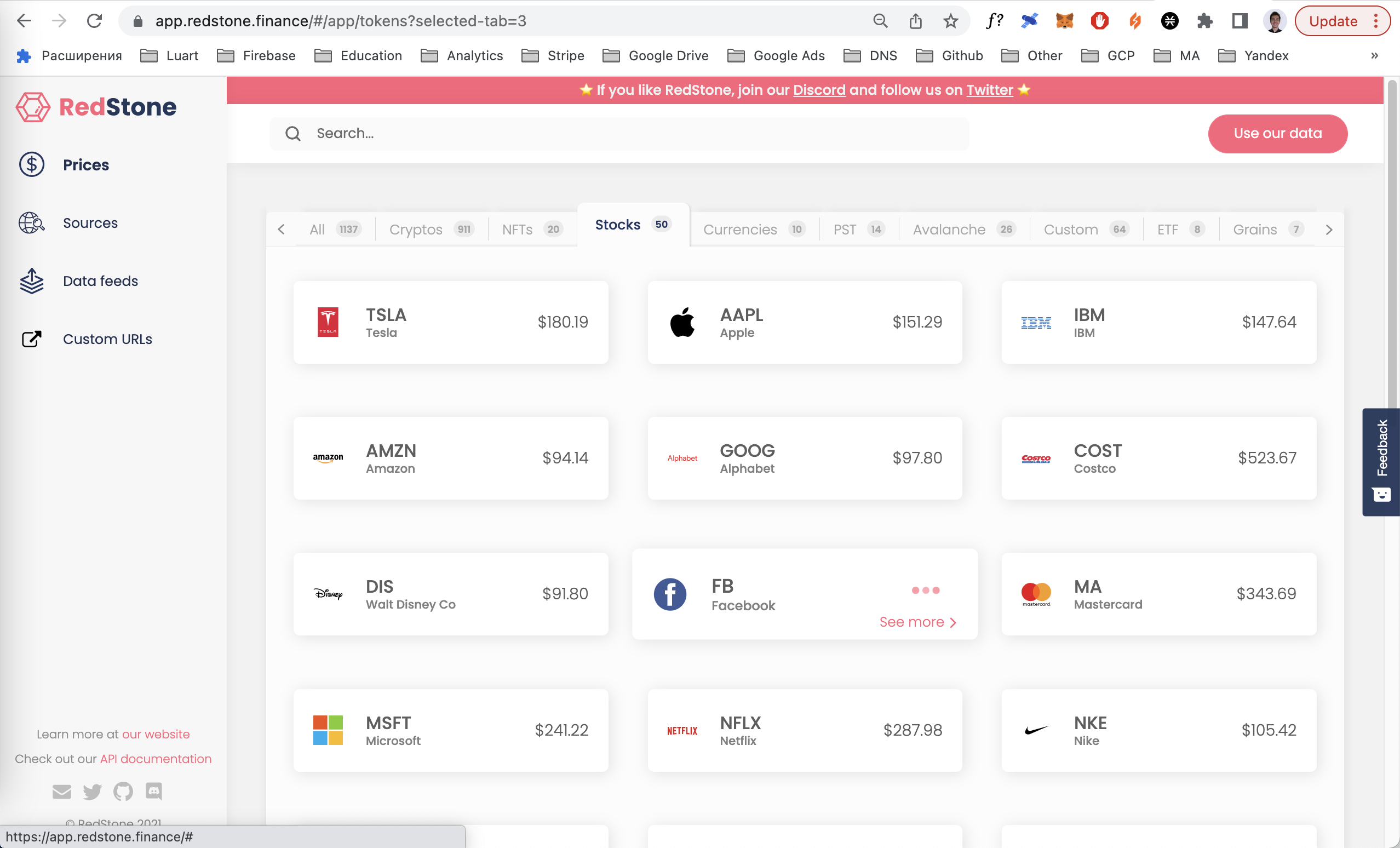Screen dimensions: 1400x848
Task: Open MetaMask fox extension icon
Action: pos(1064,21)
